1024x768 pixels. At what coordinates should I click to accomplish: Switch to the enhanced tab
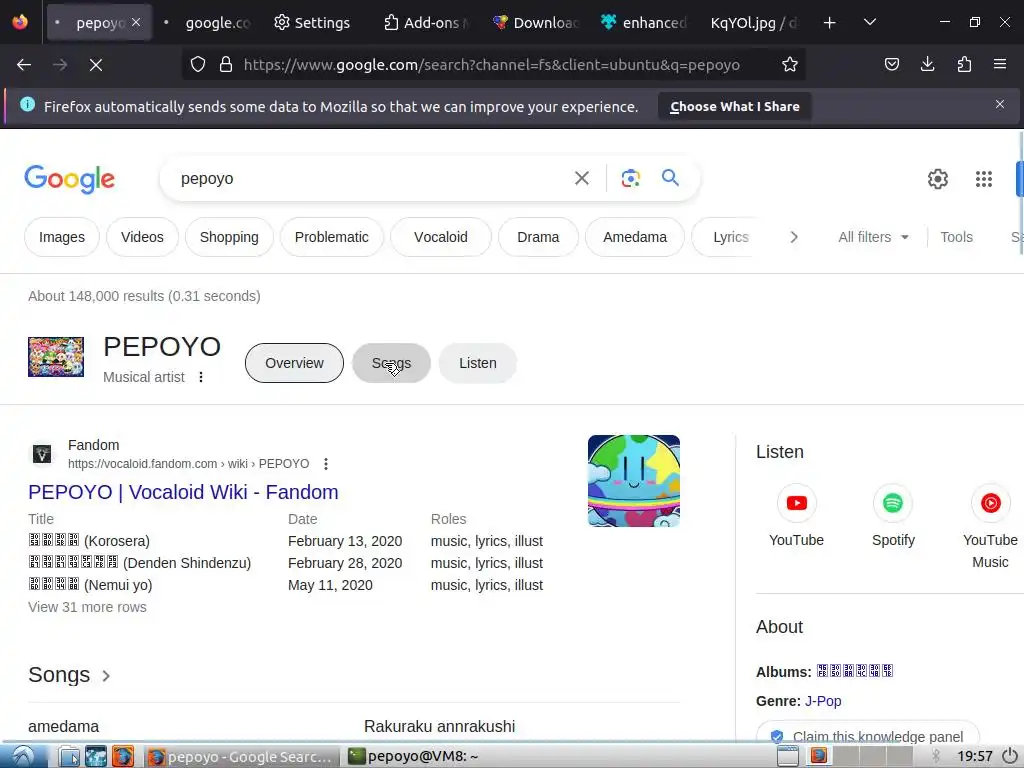click(x=645, y=23)
